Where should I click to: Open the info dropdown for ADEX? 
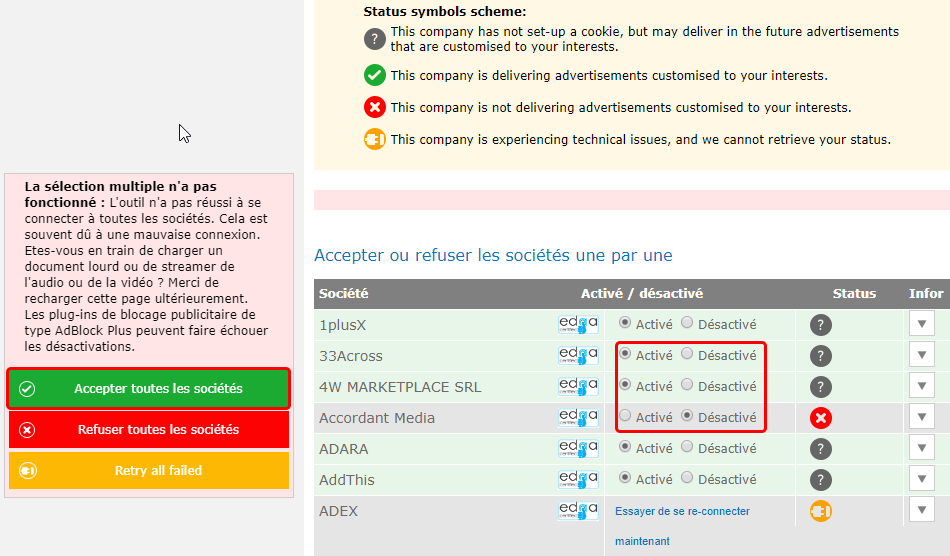tap(922, 509)
